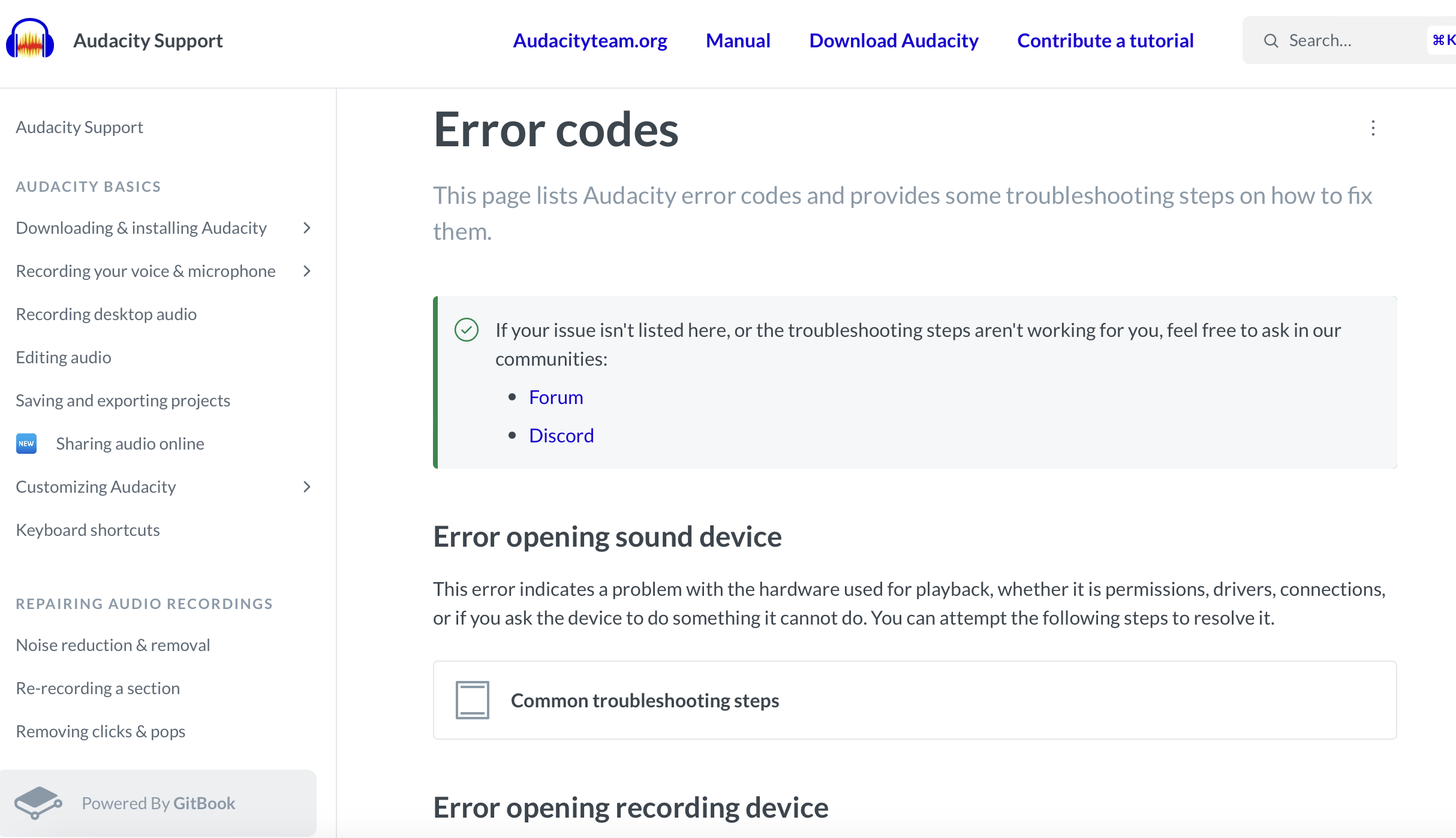
Task: Click the search magnifying glass icon
Action: coord(1271,41)
